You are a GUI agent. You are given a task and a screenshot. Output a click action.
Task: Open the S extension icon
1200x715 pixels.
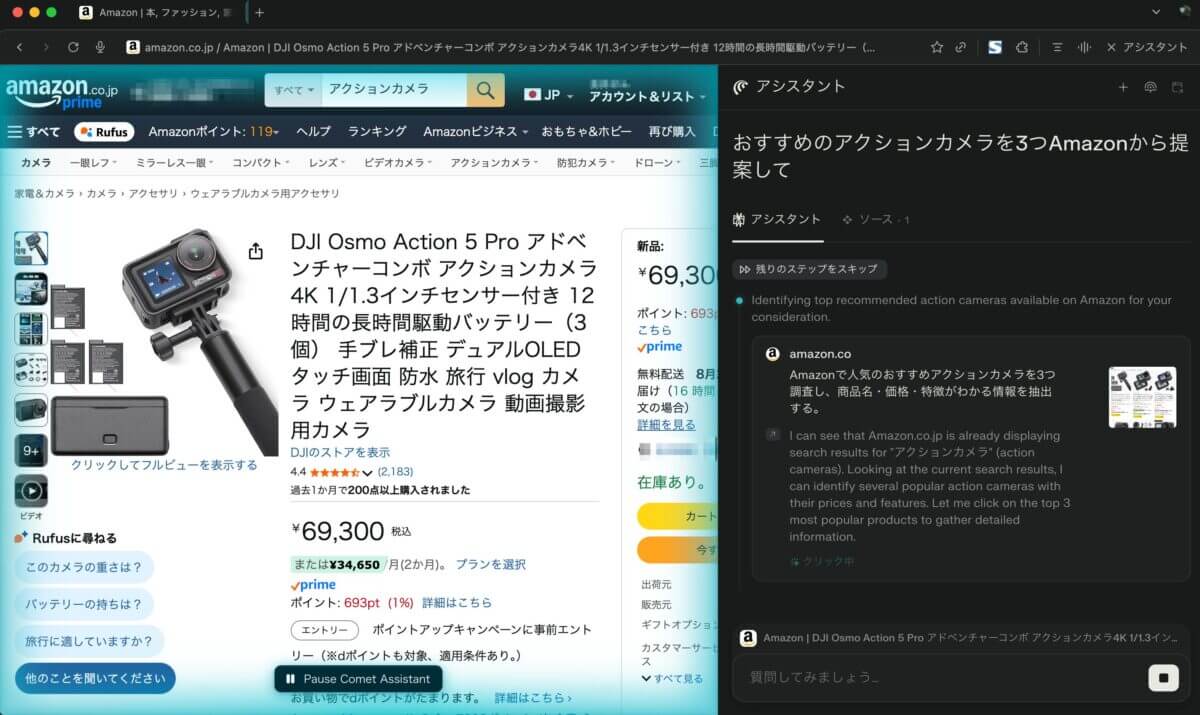995,47
